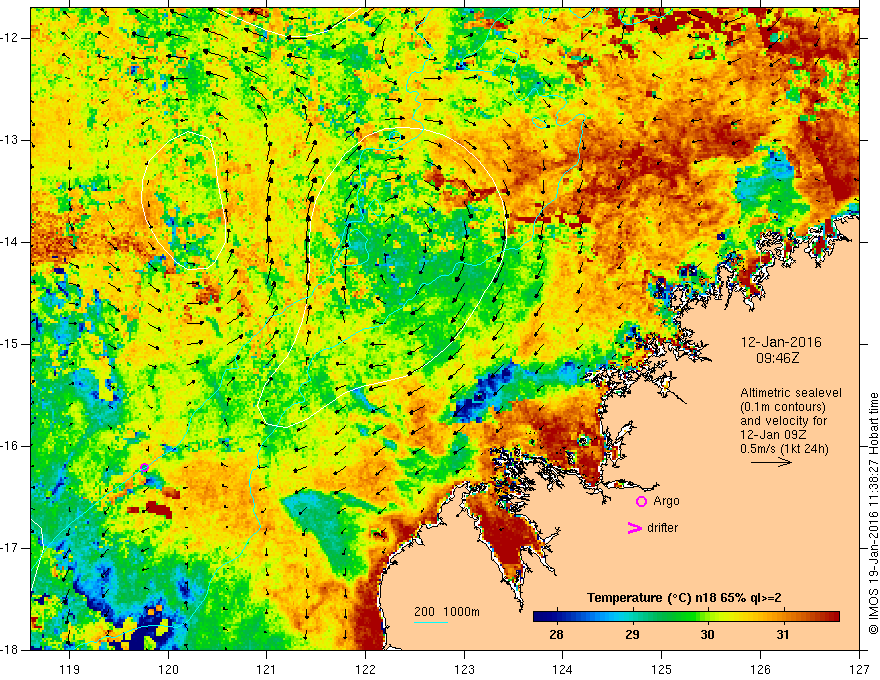Click the cyan isobath legend line

coord(430,623)
